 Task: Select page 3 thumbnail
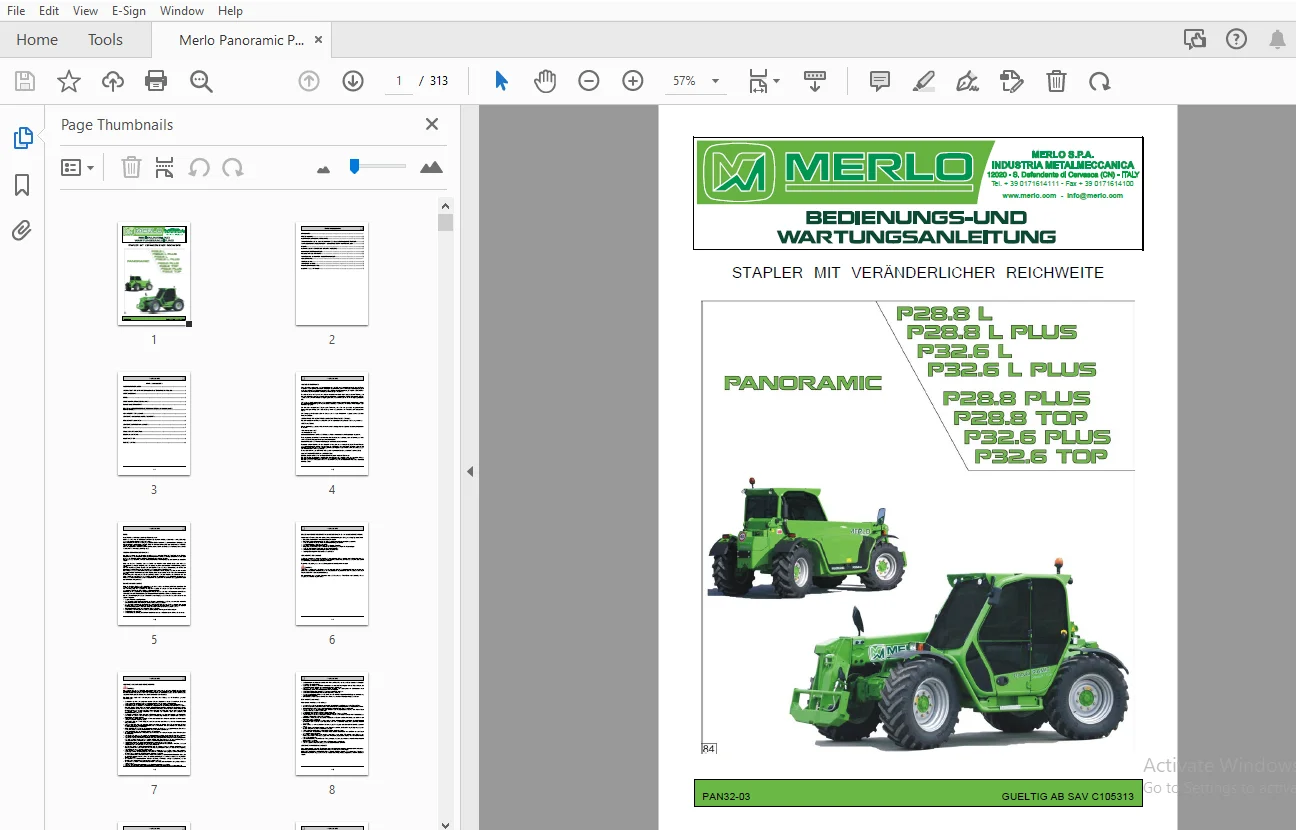click(x=154, y=423)
